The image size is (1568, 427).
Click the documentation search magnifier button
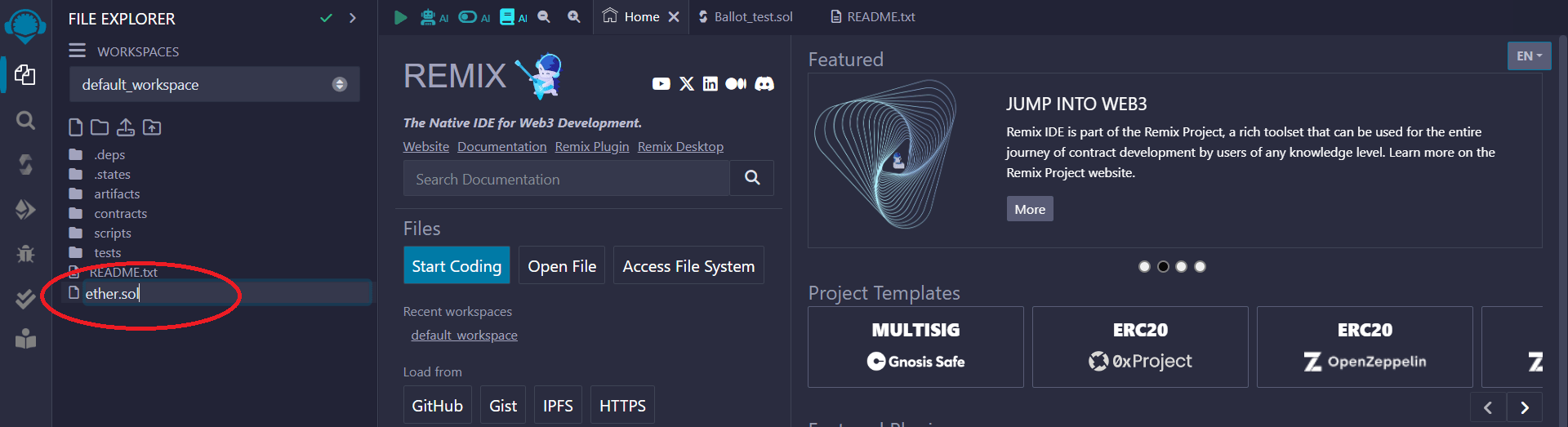click(x=752, y=178)
